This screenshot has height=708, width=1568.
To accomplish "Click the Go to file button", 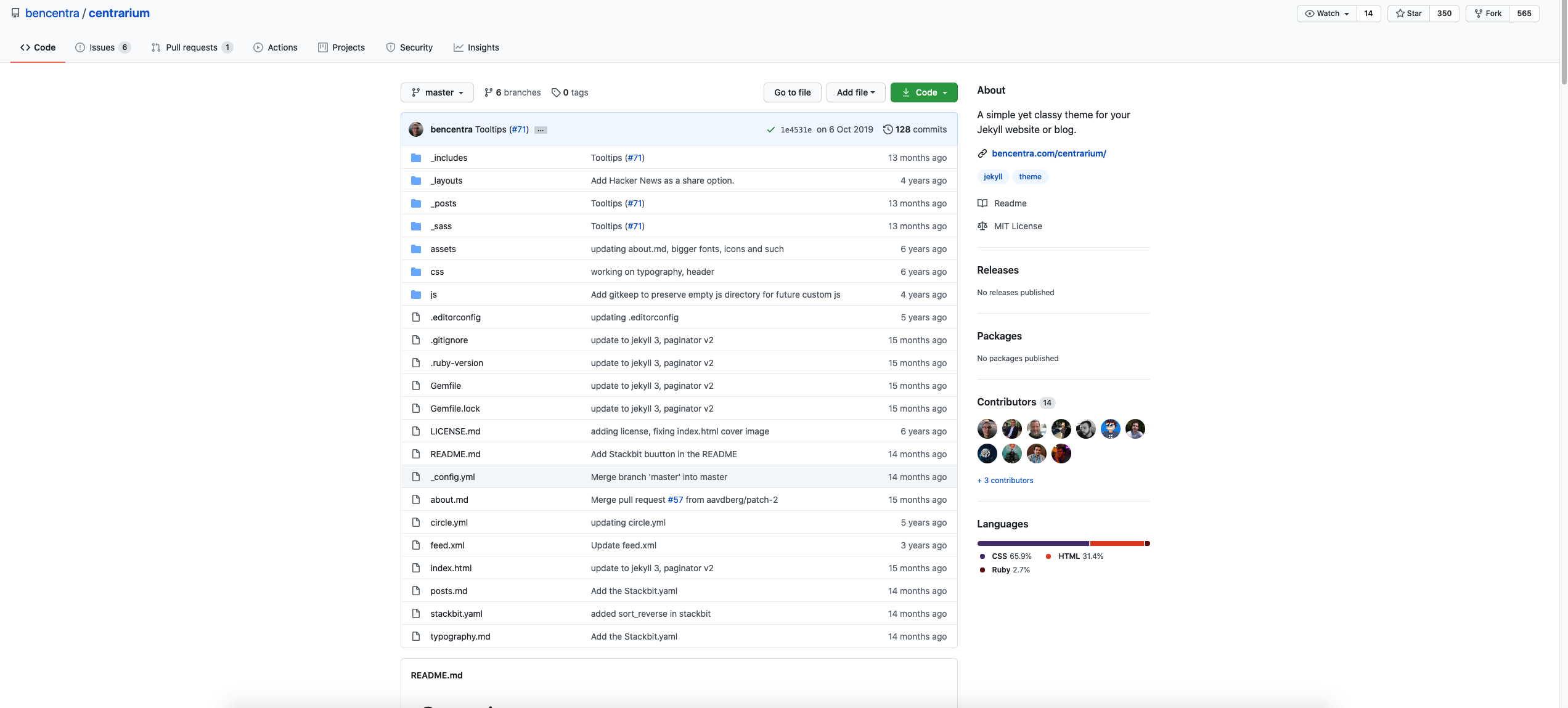I will (793, 92).
